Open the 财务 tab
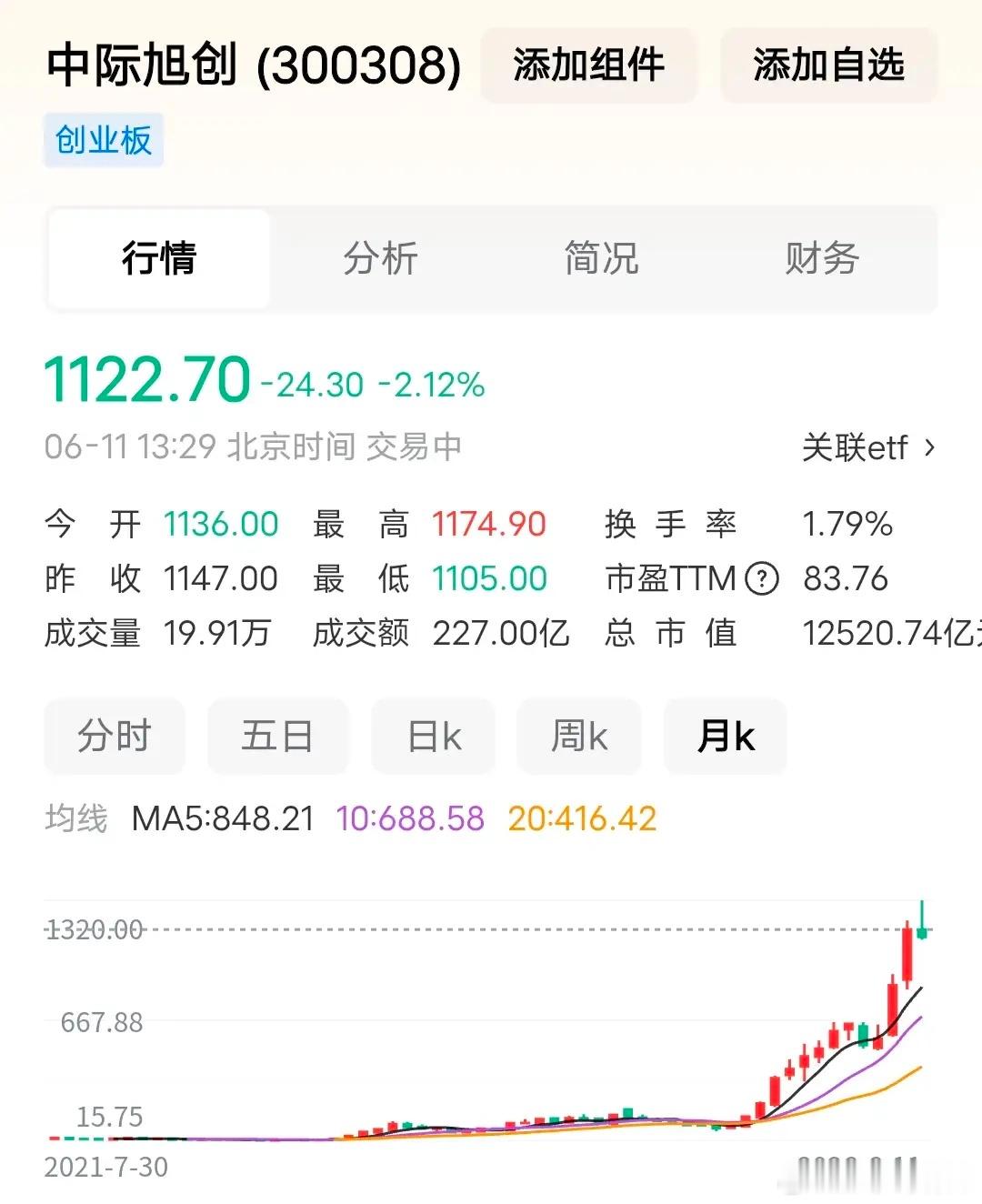Image resolution: width=982 pixels, height=1204 pixels. point(822,258)
